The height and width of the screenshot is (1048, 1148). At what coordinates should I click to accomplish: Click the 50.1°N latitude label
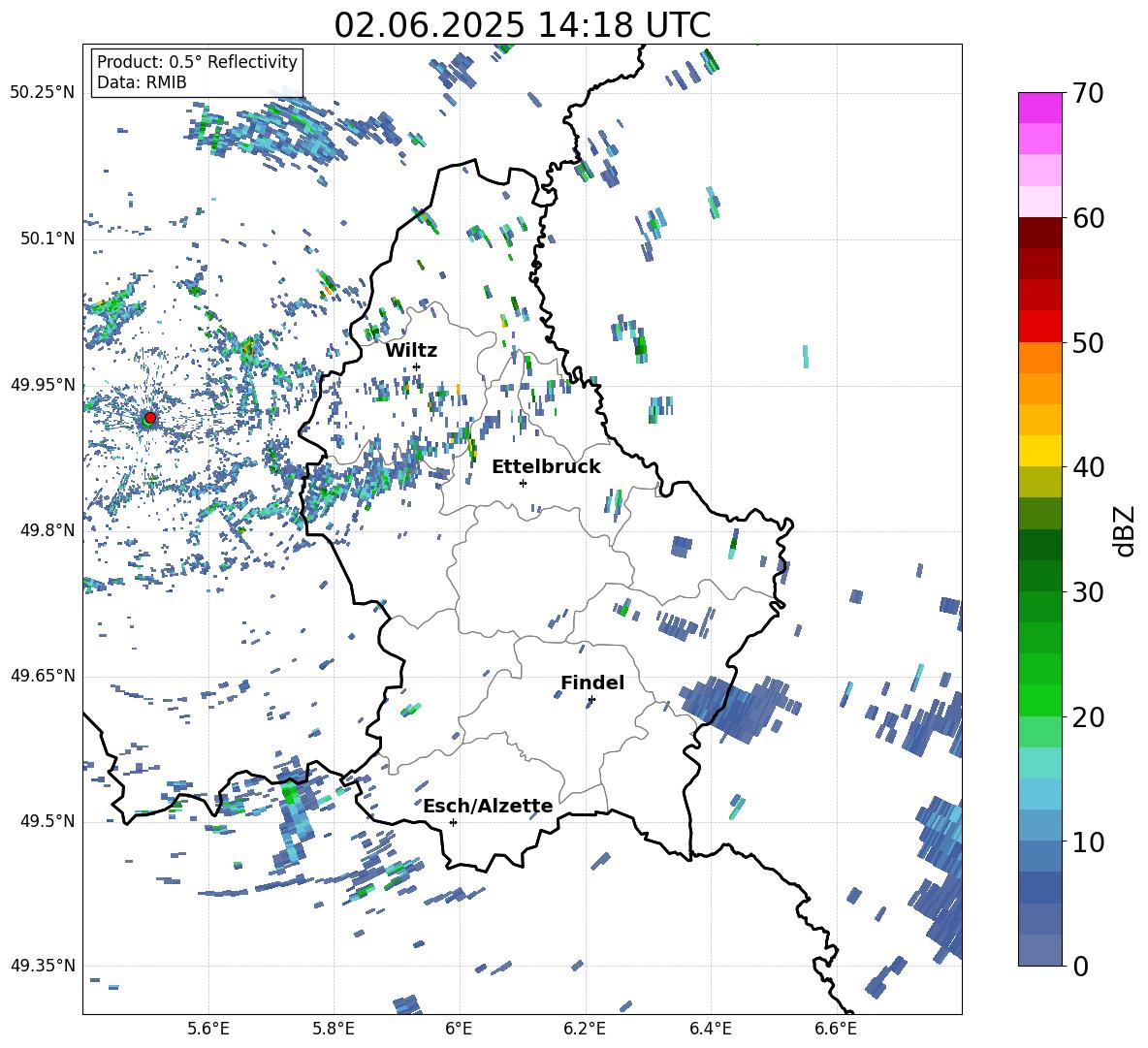coord(48,238)
